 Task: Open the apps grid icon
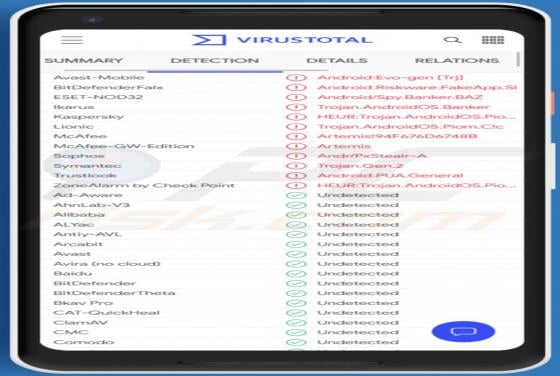tap(493, 40)
